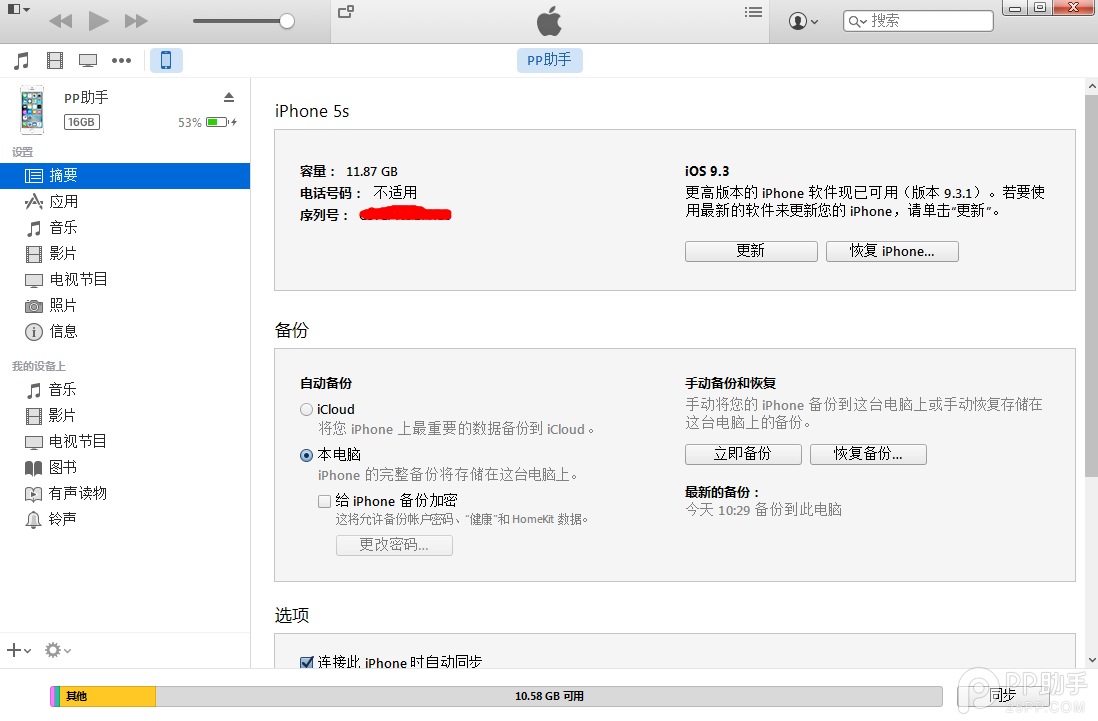Click the 更新 button

[x=750, y=251]
